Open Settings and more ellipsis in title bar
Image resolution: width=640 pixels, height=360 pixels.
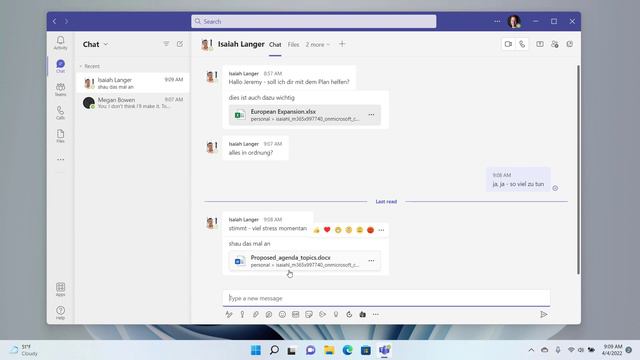point(497,21)
